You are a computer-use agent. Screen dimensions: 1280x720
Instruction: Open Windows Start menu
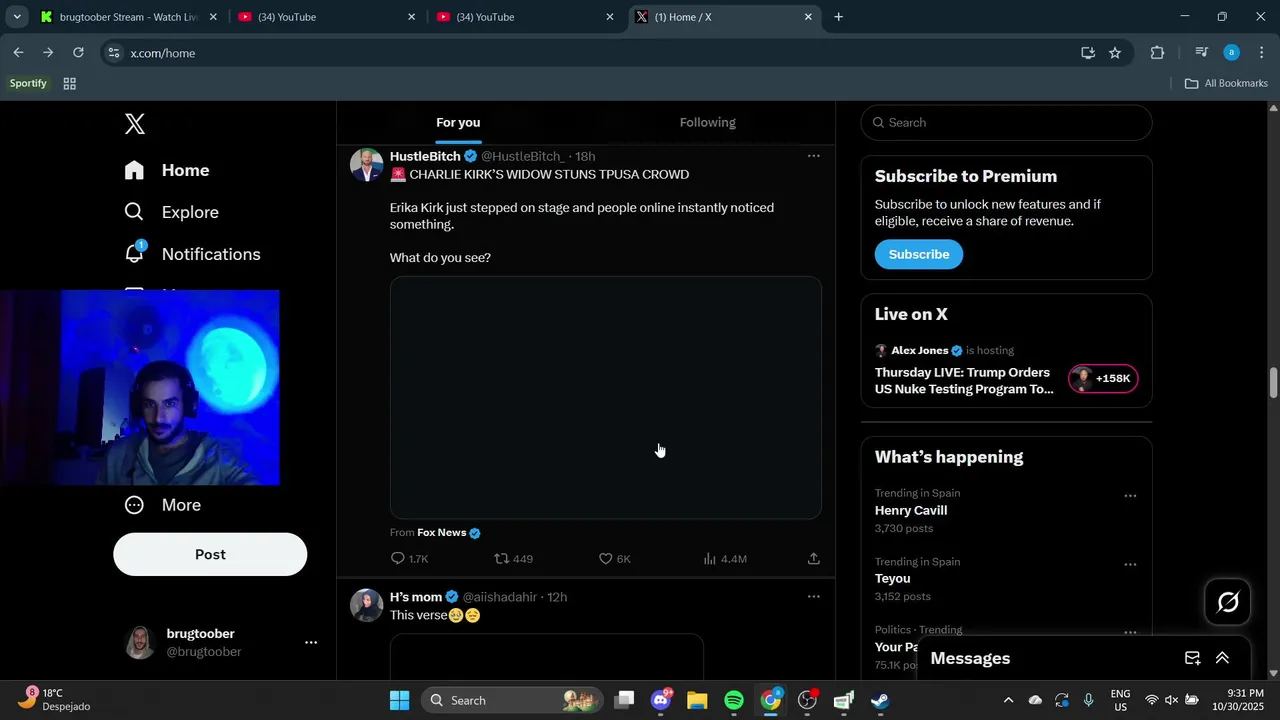tap(399, 700)
